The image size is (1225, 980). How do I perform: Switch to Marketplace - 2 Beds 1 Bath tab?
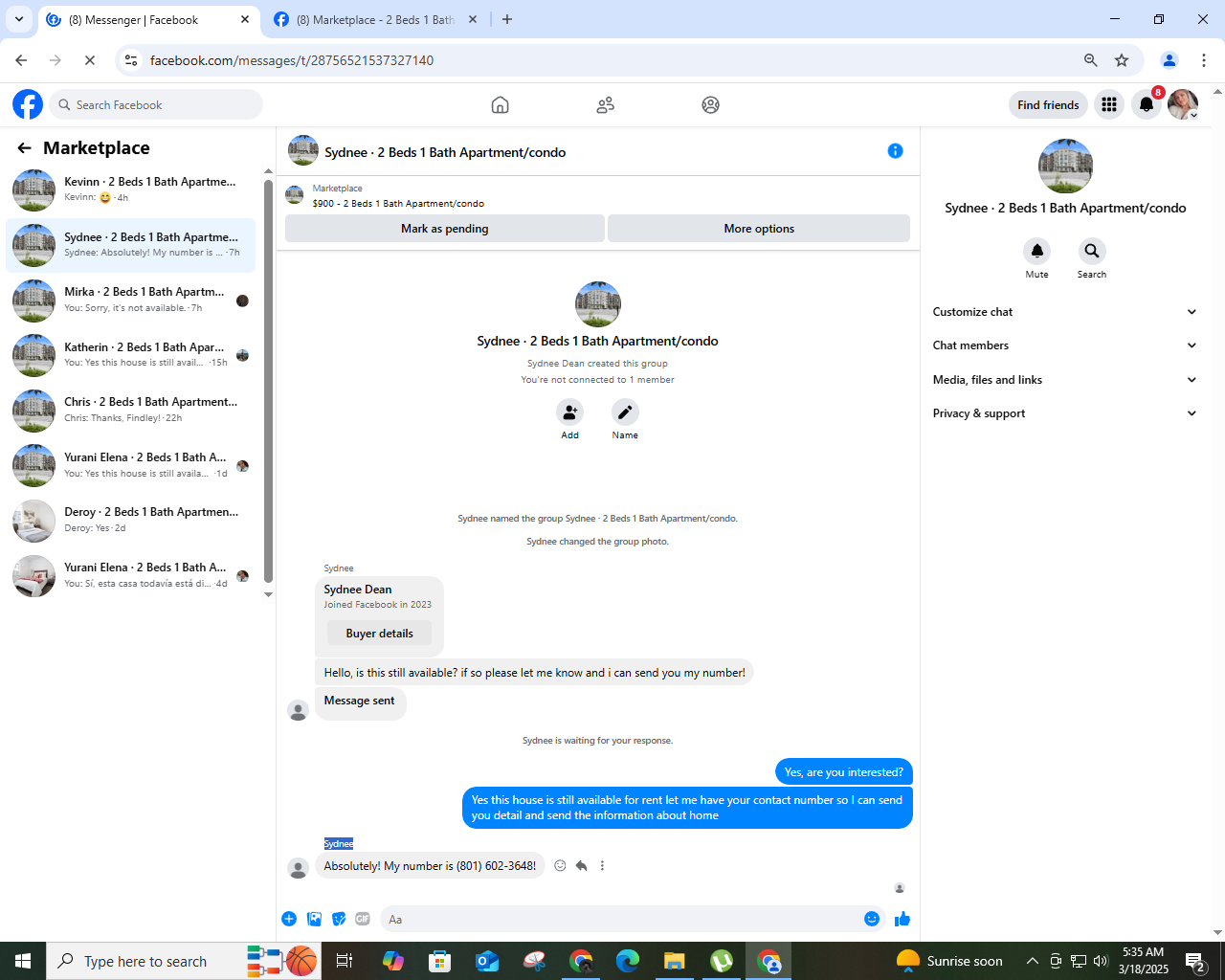375,19
